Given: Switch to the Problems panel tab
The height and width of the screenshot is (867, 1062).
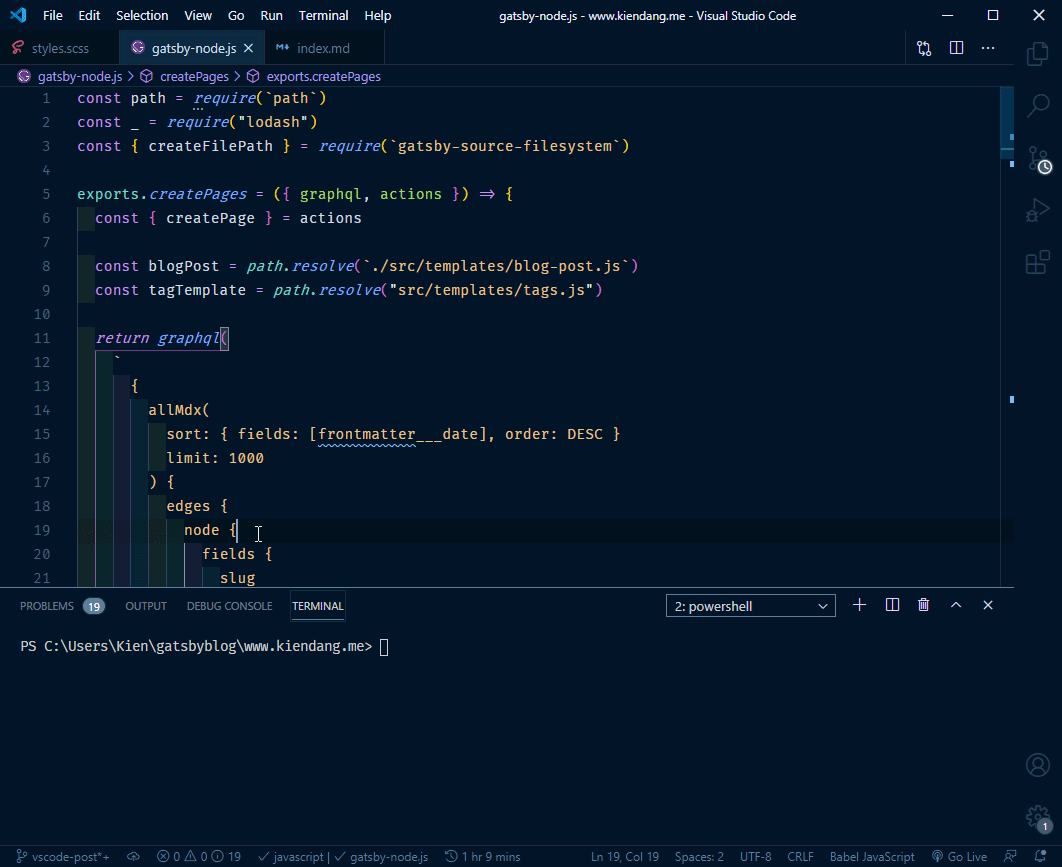Looking at the screenshot, I should coord(60,606).
